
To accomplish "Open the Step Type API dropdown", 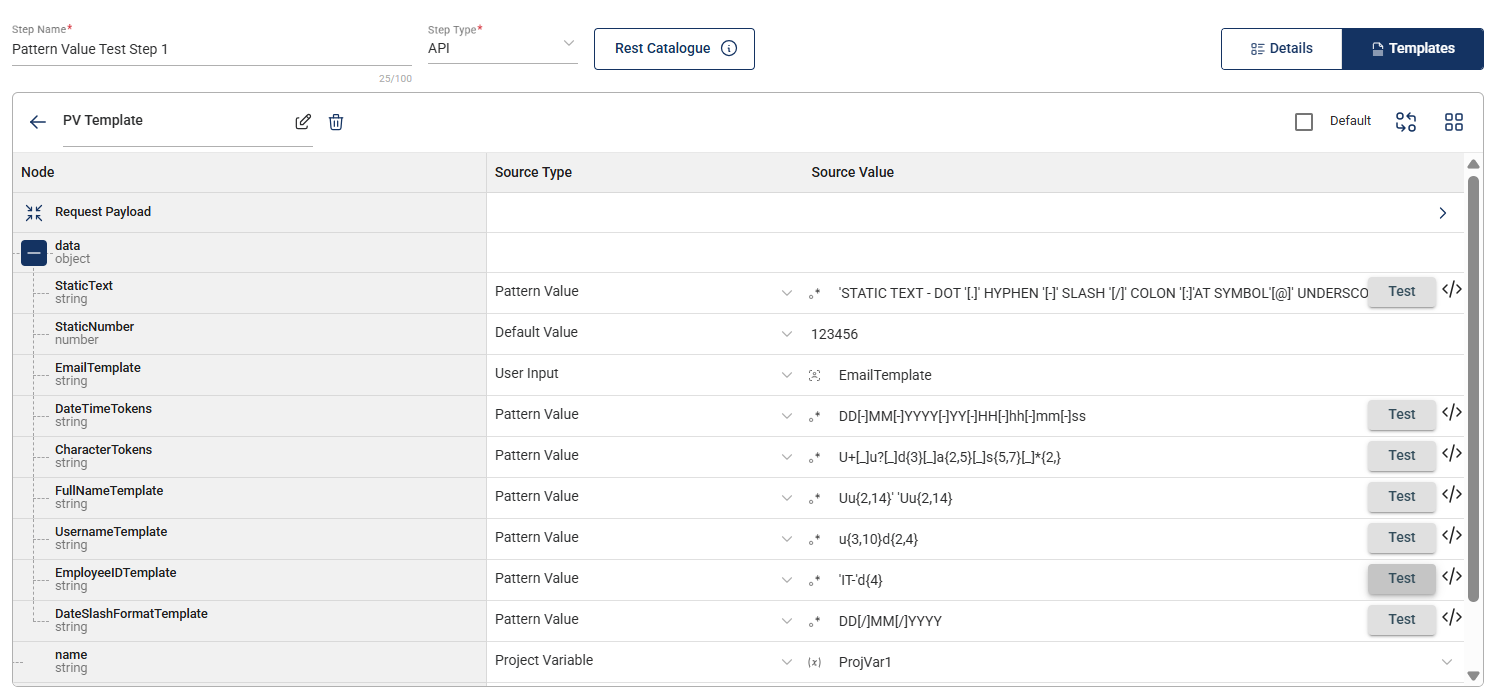I will pyautogui.click(x=503, y=48).
